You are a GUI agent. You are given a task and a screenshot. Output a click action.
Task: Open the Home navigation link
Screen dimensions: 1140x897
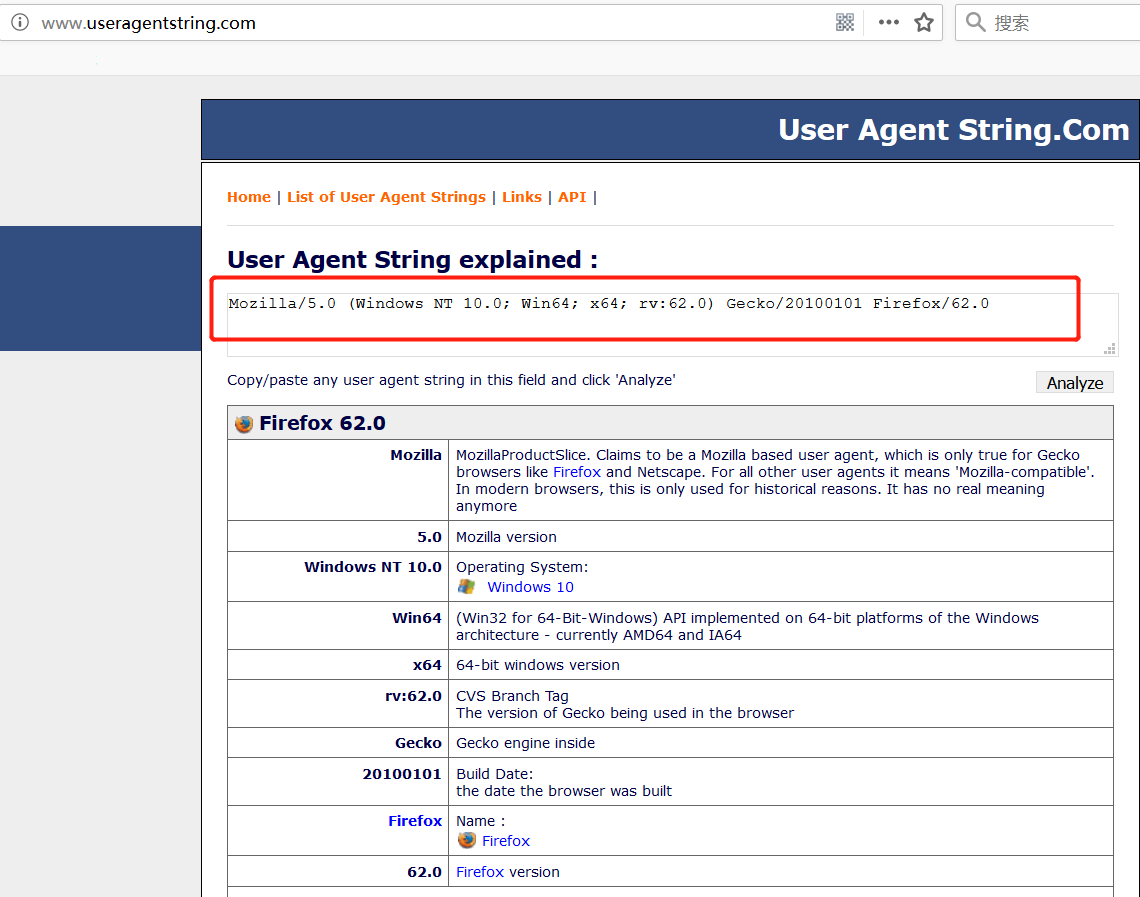point(249,197)
